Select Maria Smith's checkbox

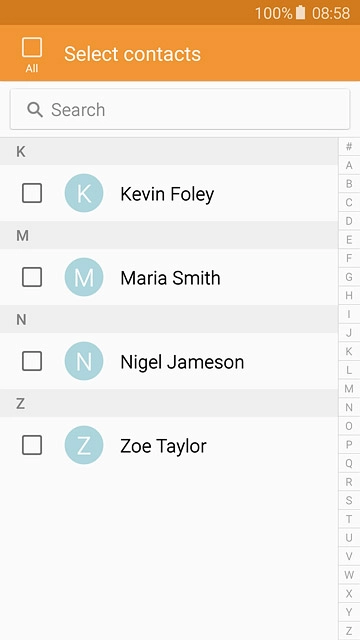click(x=32, y=277)
